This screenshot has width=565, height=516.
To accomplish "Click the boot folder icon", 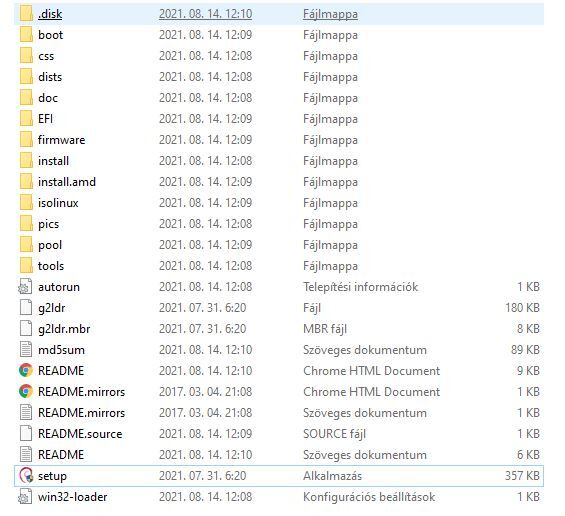I will pos(26,35).
